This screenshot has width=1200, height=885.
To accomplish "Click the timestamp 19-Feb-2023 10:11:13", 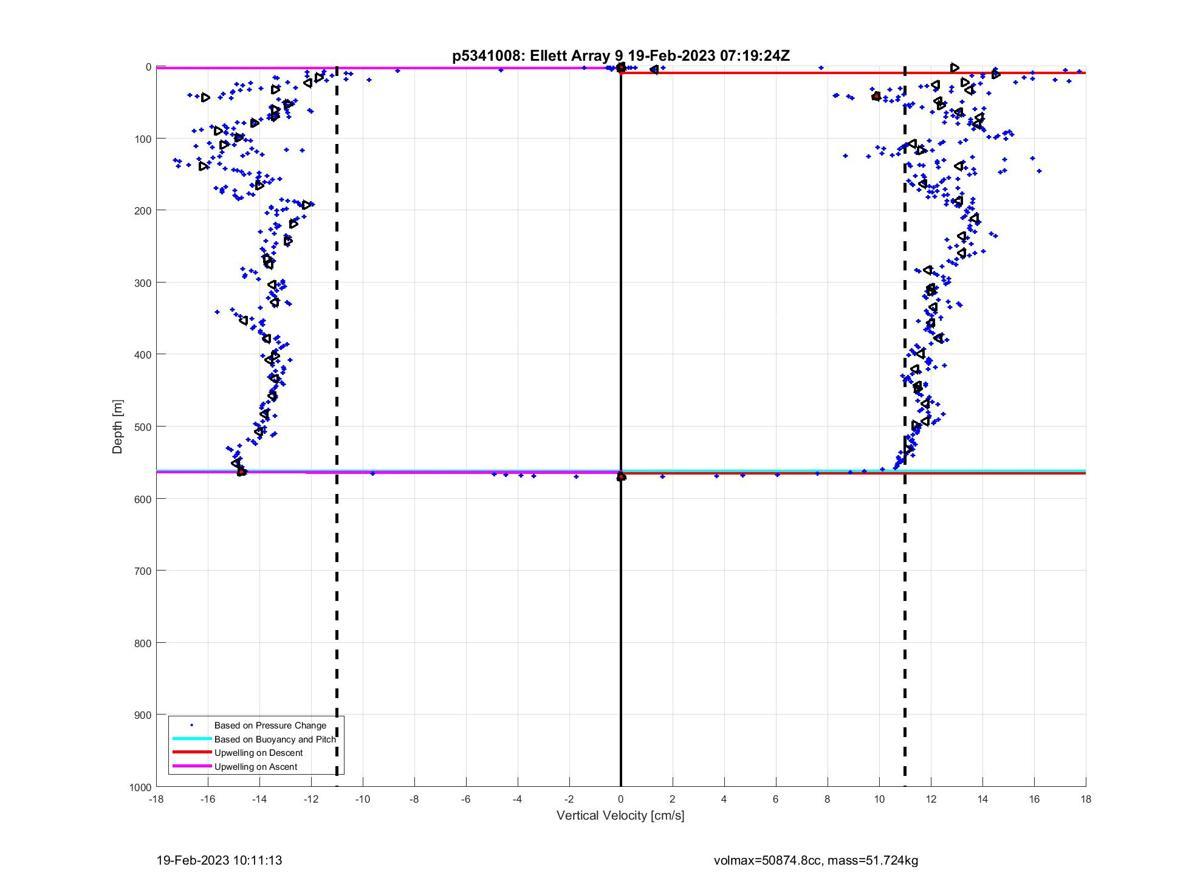I will pos(219,860).
